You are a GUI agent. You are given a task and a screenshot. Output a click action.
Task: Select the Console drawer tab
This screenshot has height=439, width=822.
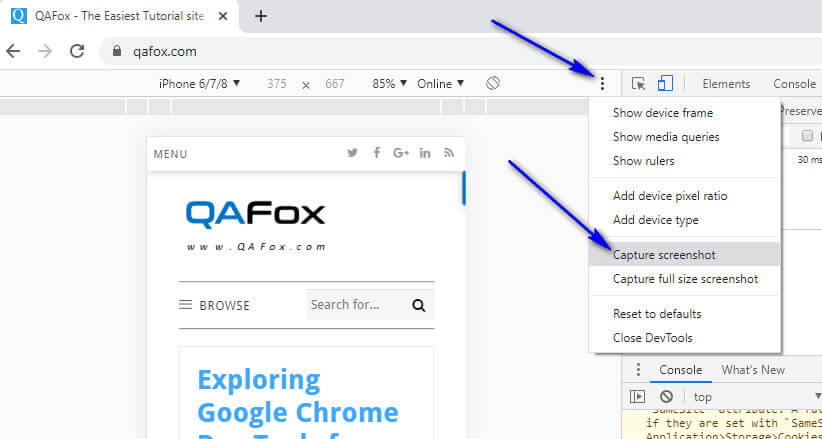680,370
